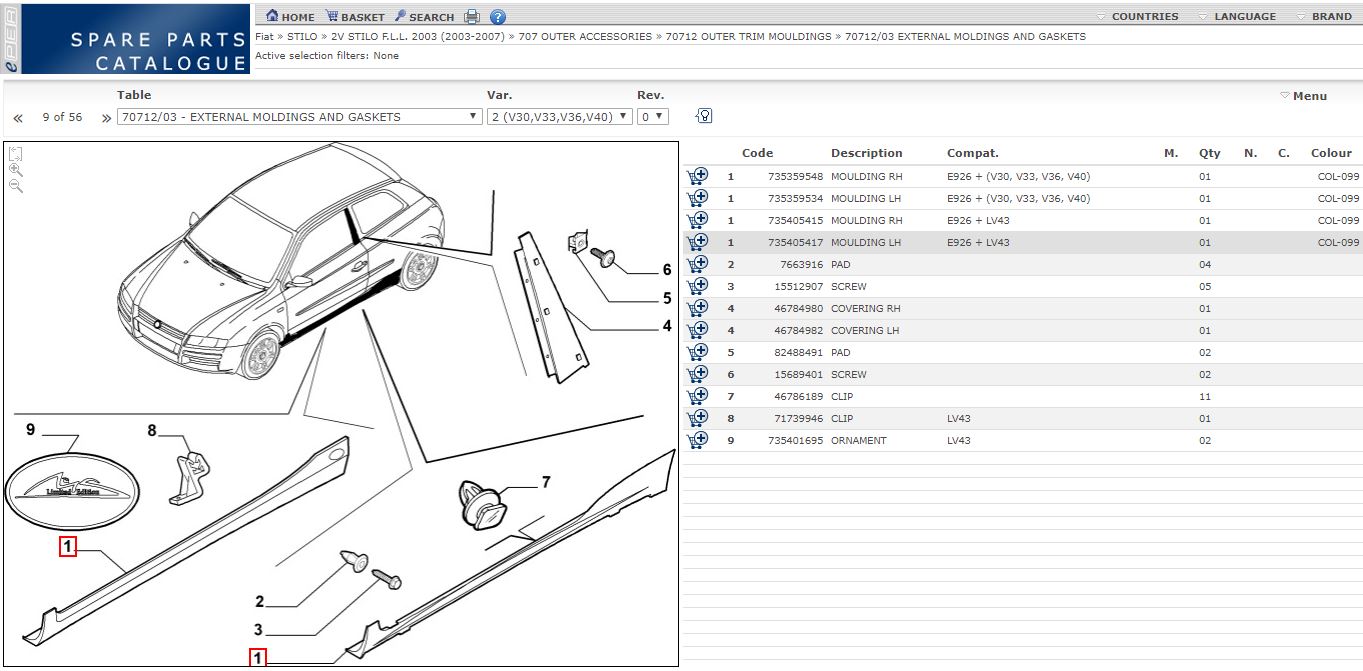Image resolution: width=1363 pixels, height=671 pixels.
Task: Go to previous table with double left arrow
Action: pyautogui.click(x=18, y=118)
